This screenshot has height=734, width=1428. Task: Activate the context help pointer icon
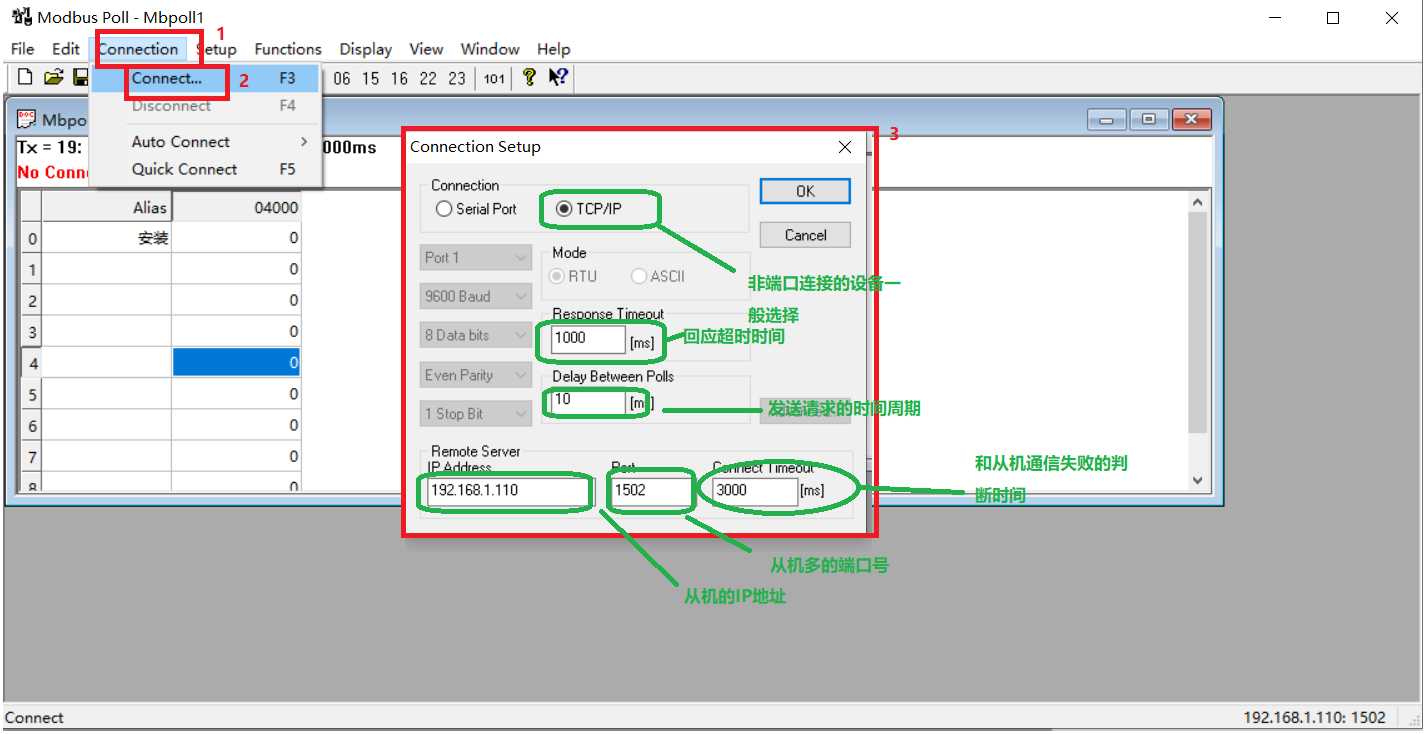[x=558, y=77]
